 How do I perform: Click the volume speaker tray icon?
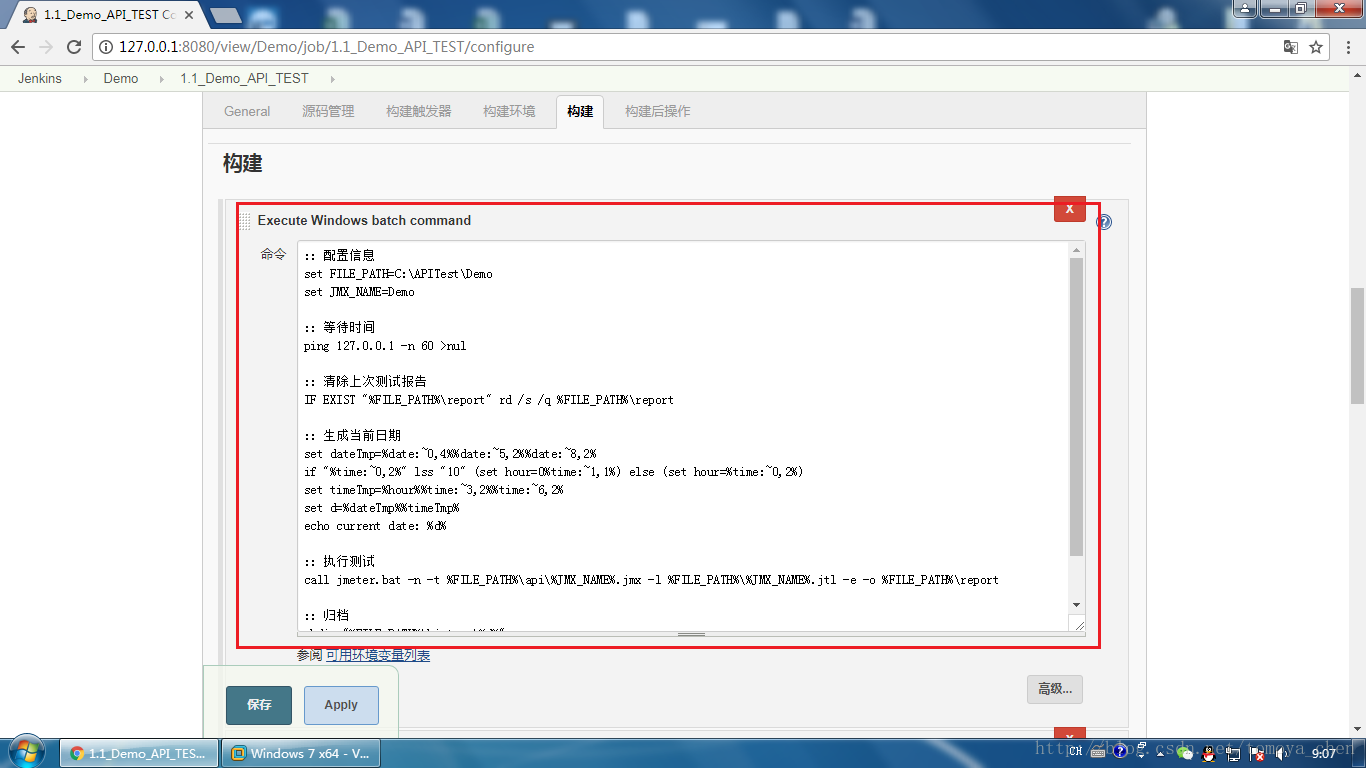[1283, 753]
